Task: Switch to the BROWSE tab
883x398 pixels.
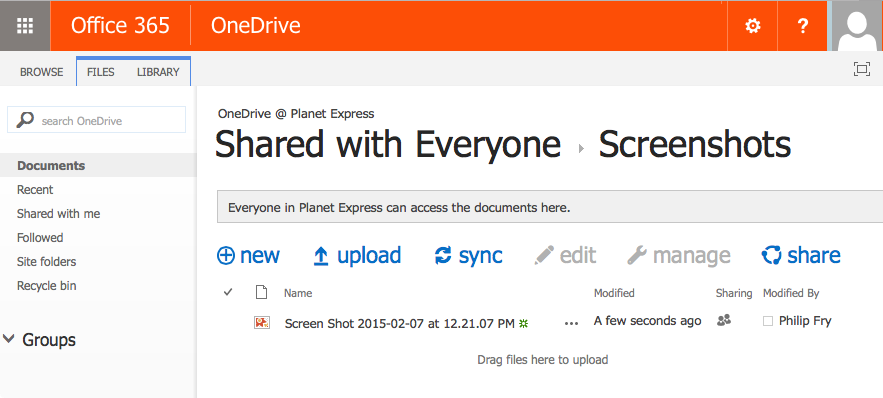Action: (42, 72)
